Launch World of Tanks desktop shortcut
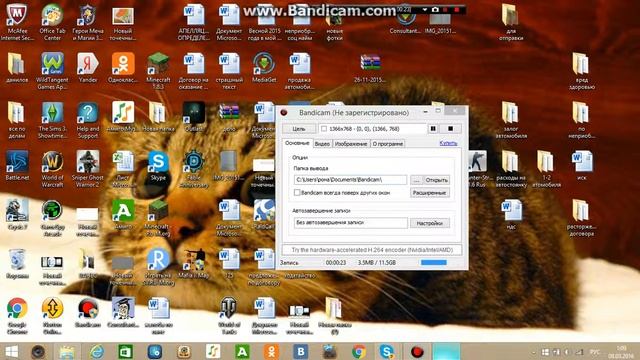The height and width of the screenshot is (360, 640). [229, 316]
